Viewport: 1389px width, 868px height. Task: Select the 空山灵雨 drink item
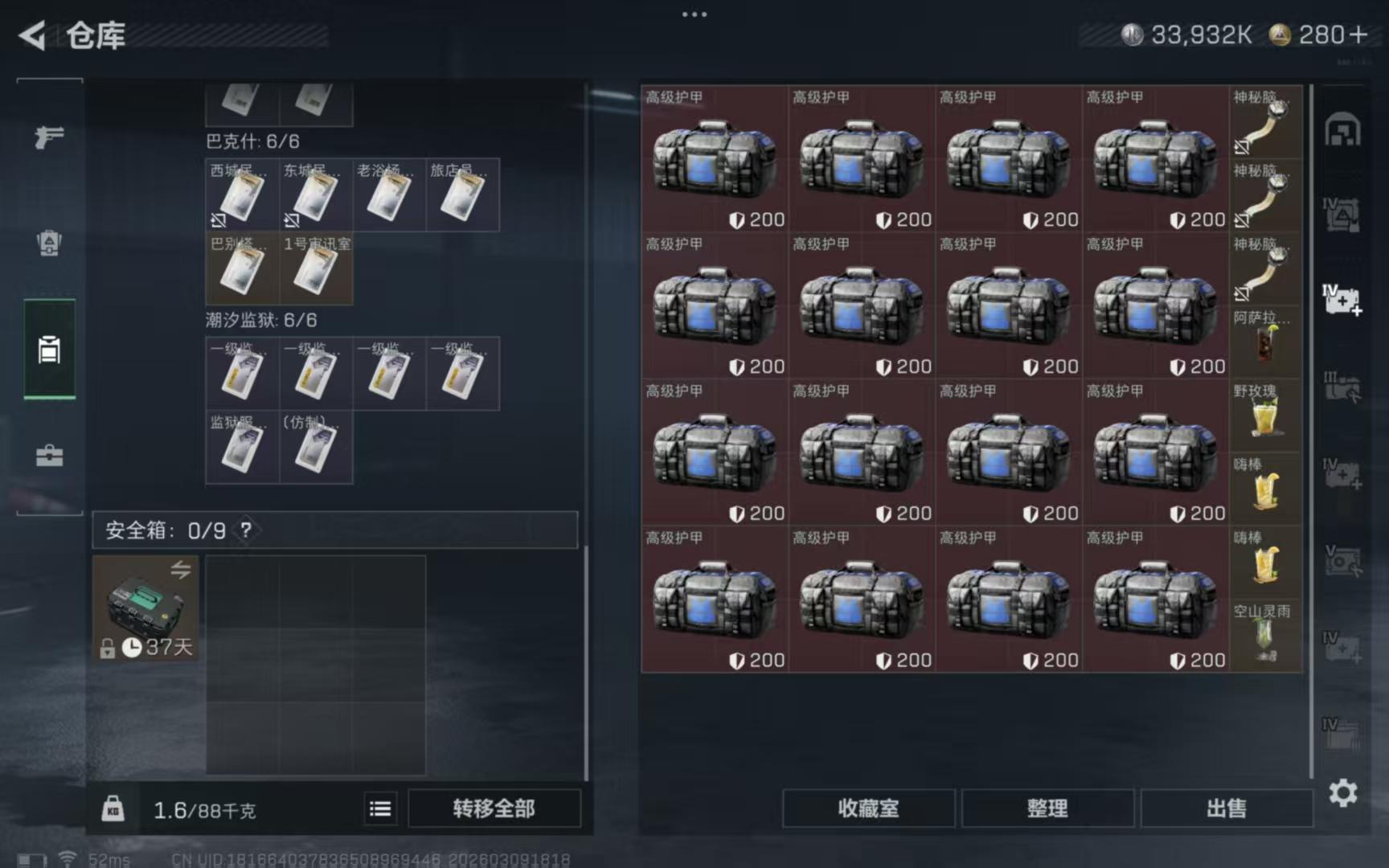1266,636
